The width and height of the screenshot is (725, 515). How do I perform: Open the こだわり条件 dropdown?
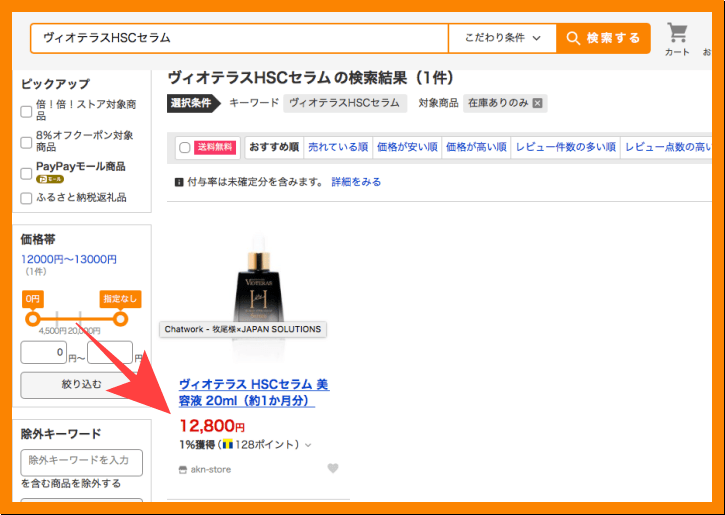[x=502, y=38]
